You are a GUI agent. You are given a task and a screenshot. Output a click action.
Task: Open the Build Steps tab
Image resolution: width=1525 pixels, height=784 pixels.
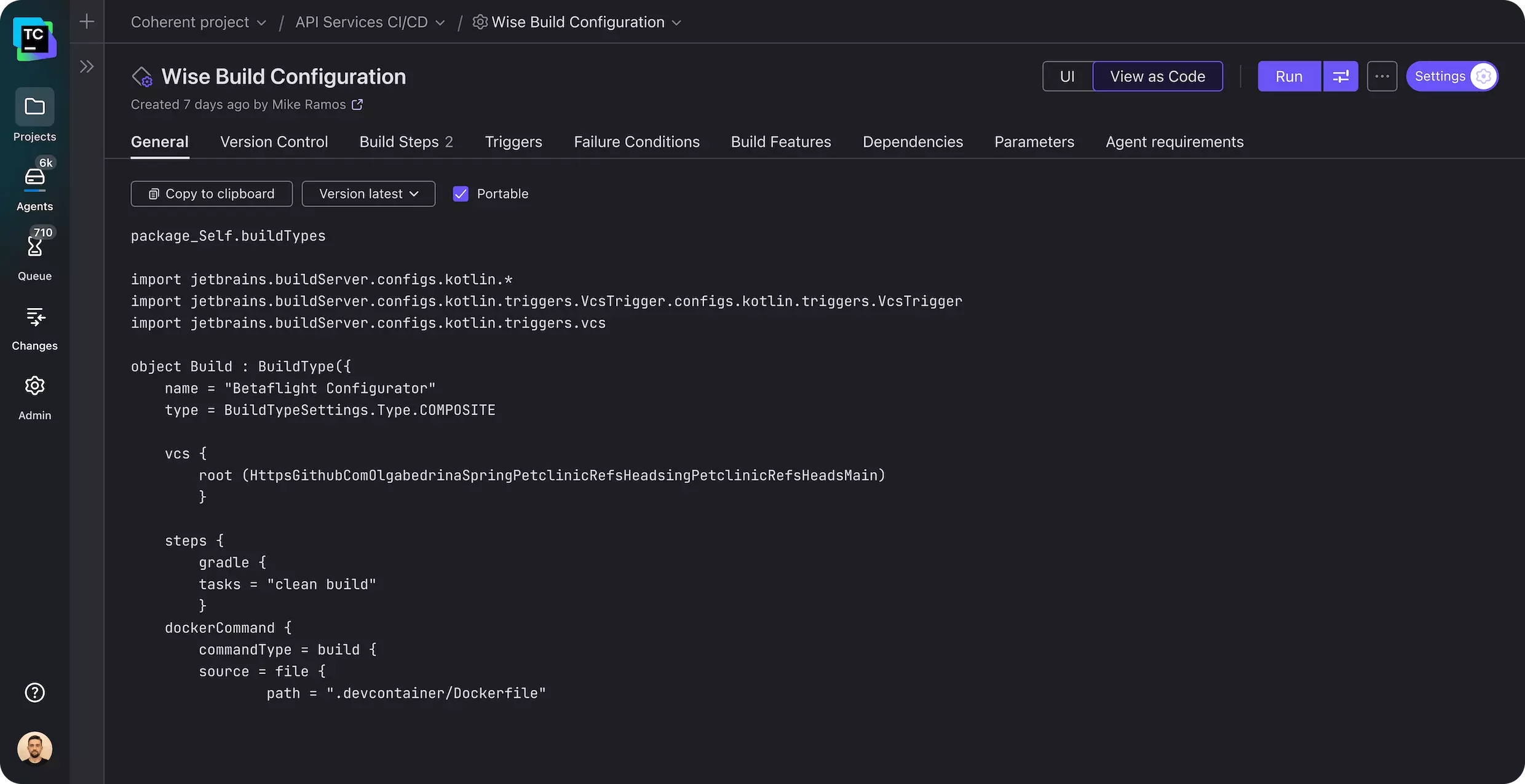406,142
